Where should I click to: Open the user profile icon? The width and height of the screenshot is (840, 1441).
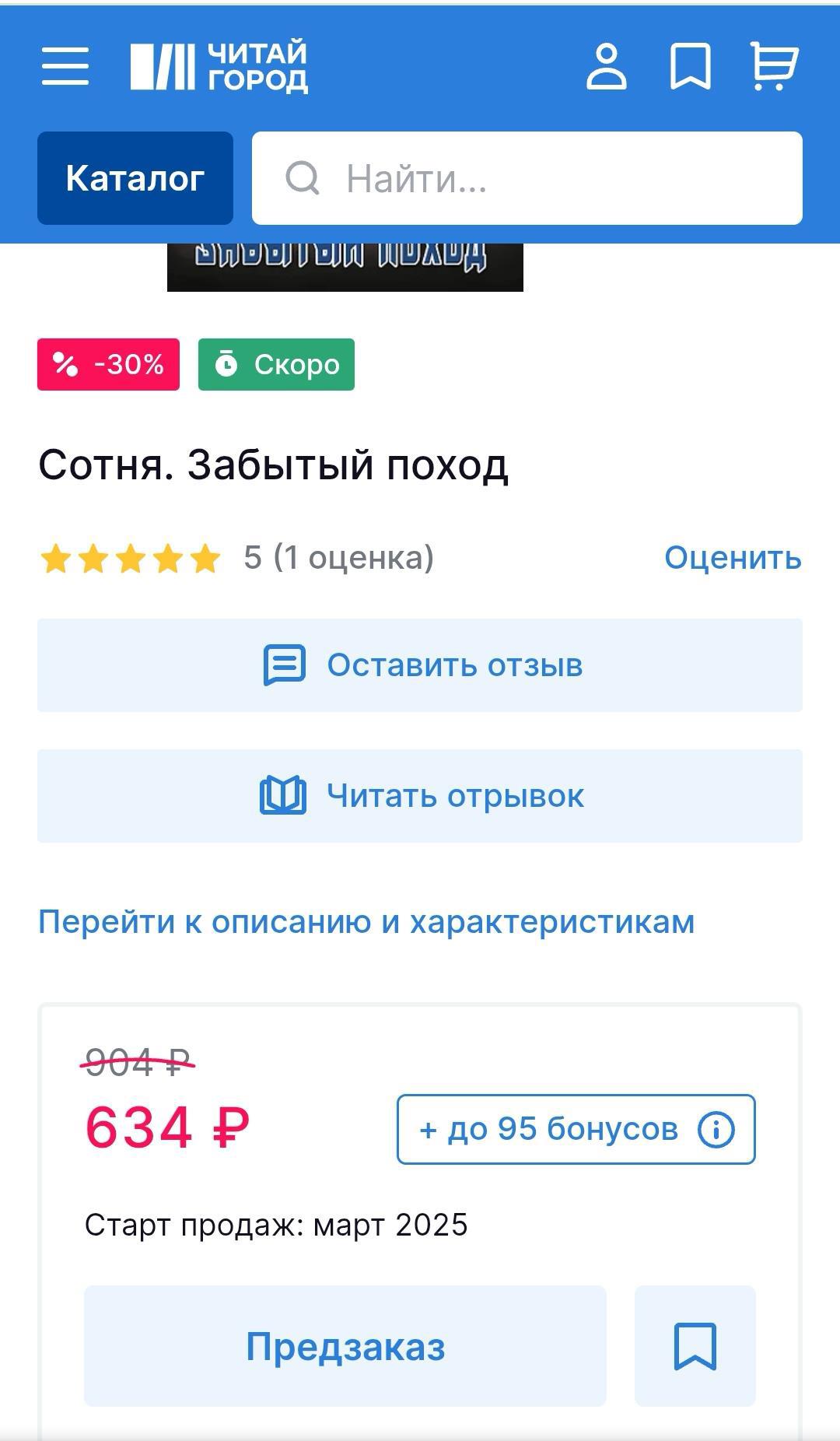pyautogui.click(x=606, y=66)
